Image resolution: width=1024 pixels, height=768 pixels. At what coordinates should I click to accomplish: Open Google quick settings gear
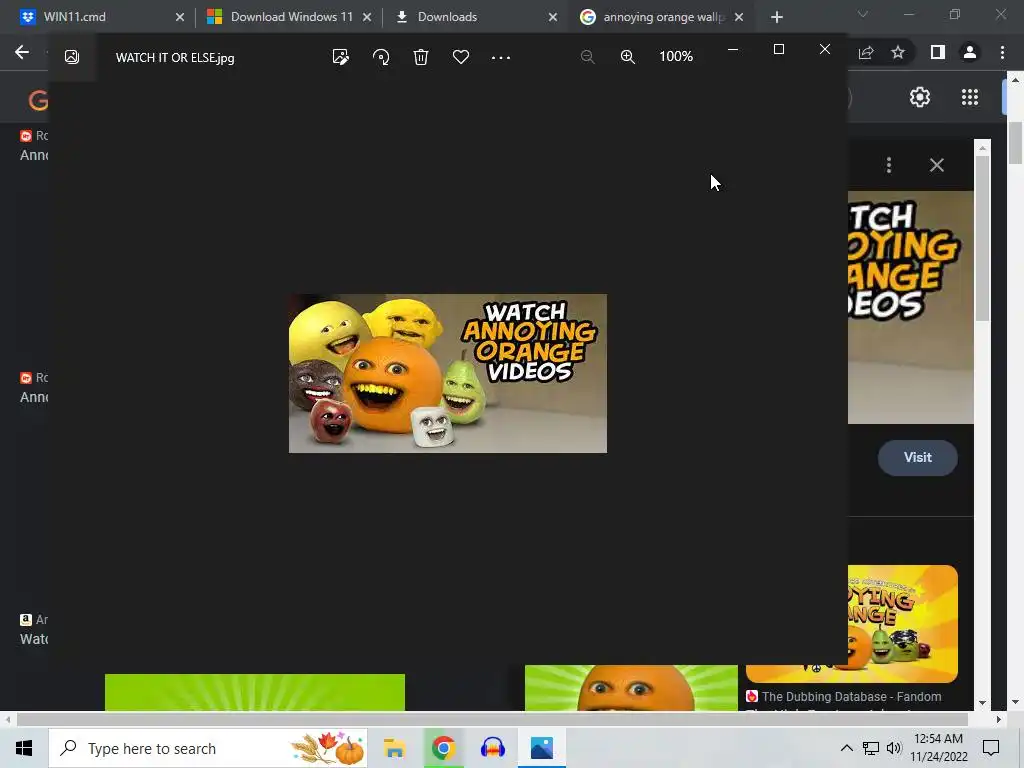[920, 97]
